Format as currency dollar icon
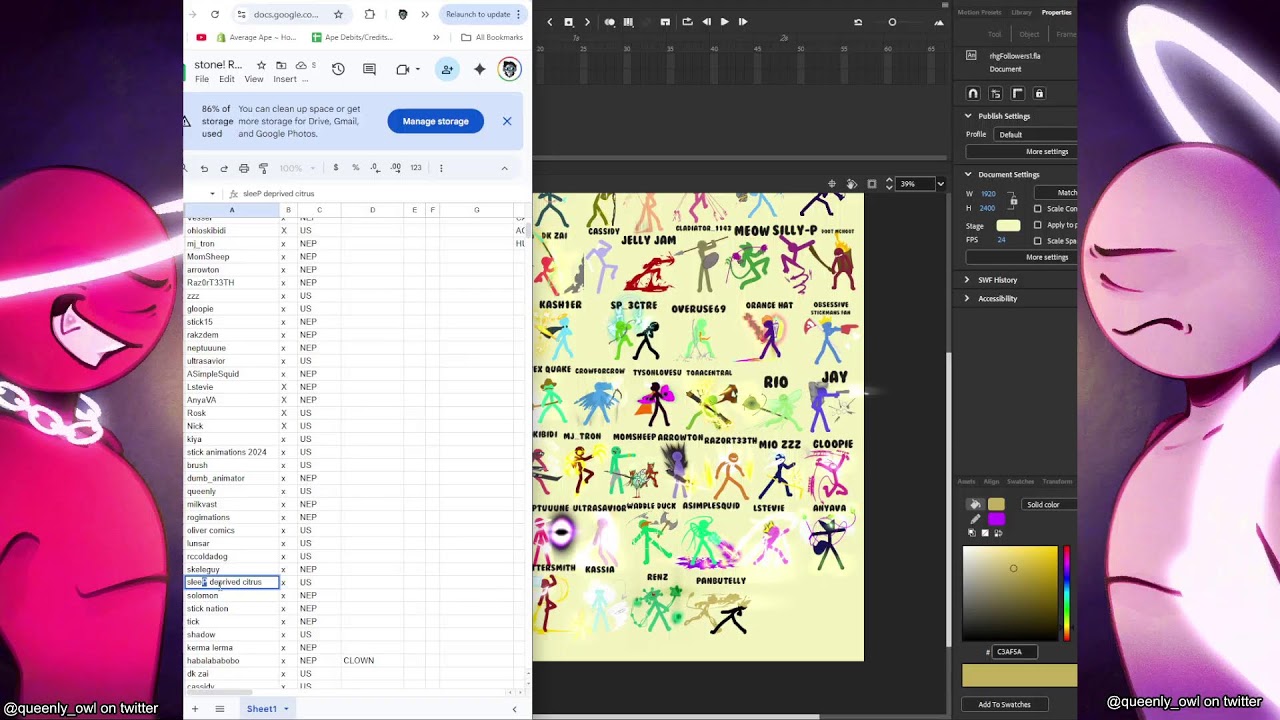 [335, 168]
